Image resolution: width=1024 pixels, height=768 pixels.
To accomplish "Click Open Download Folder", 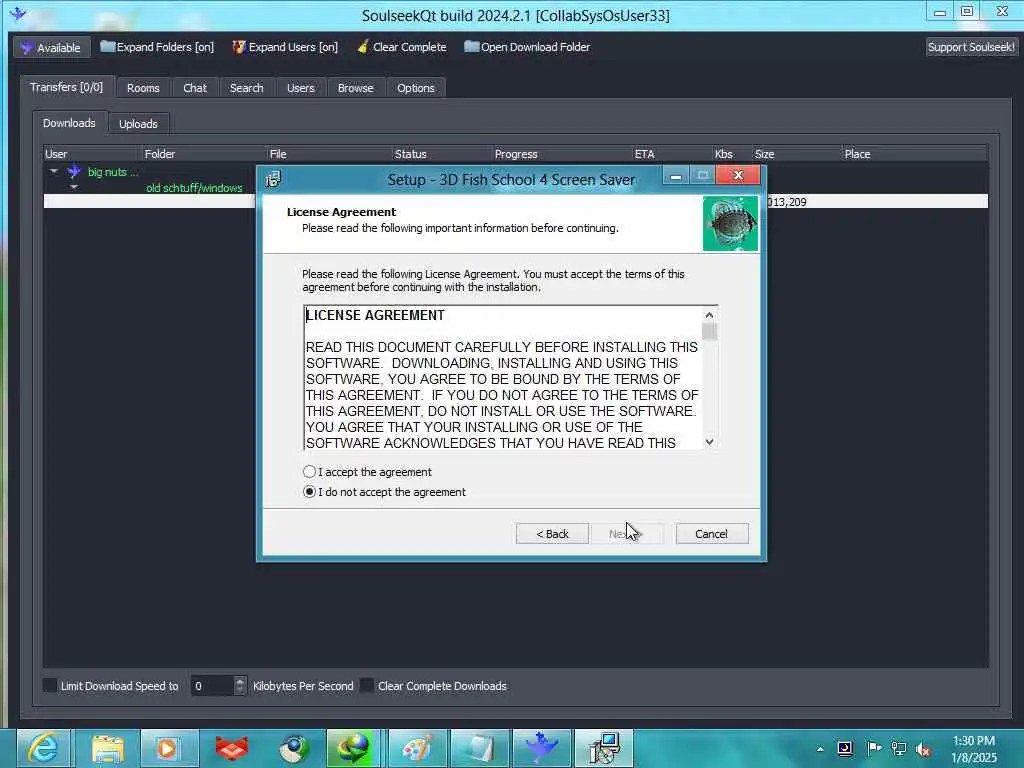I will pos(527,47).
